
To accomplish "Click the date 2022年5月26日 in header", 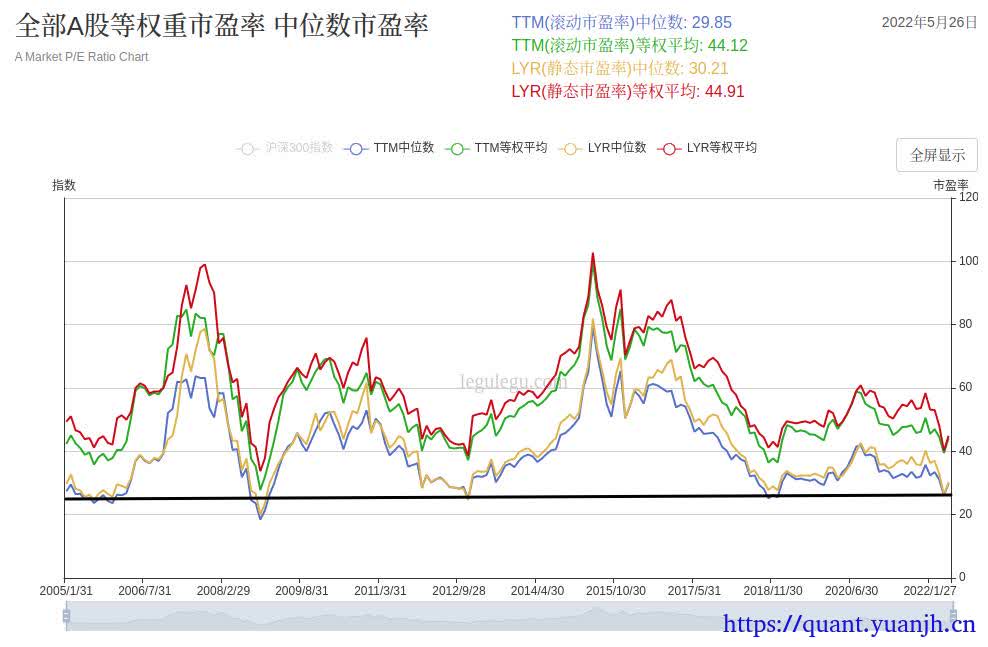I will 929,22.
